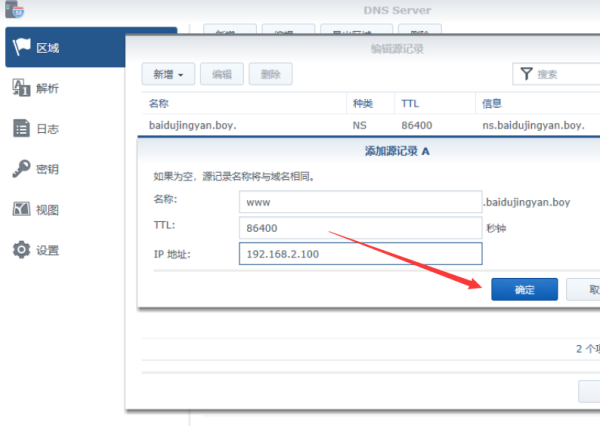
Task: Click the DNS Server app icon
Action: click(x=14, y=9)
